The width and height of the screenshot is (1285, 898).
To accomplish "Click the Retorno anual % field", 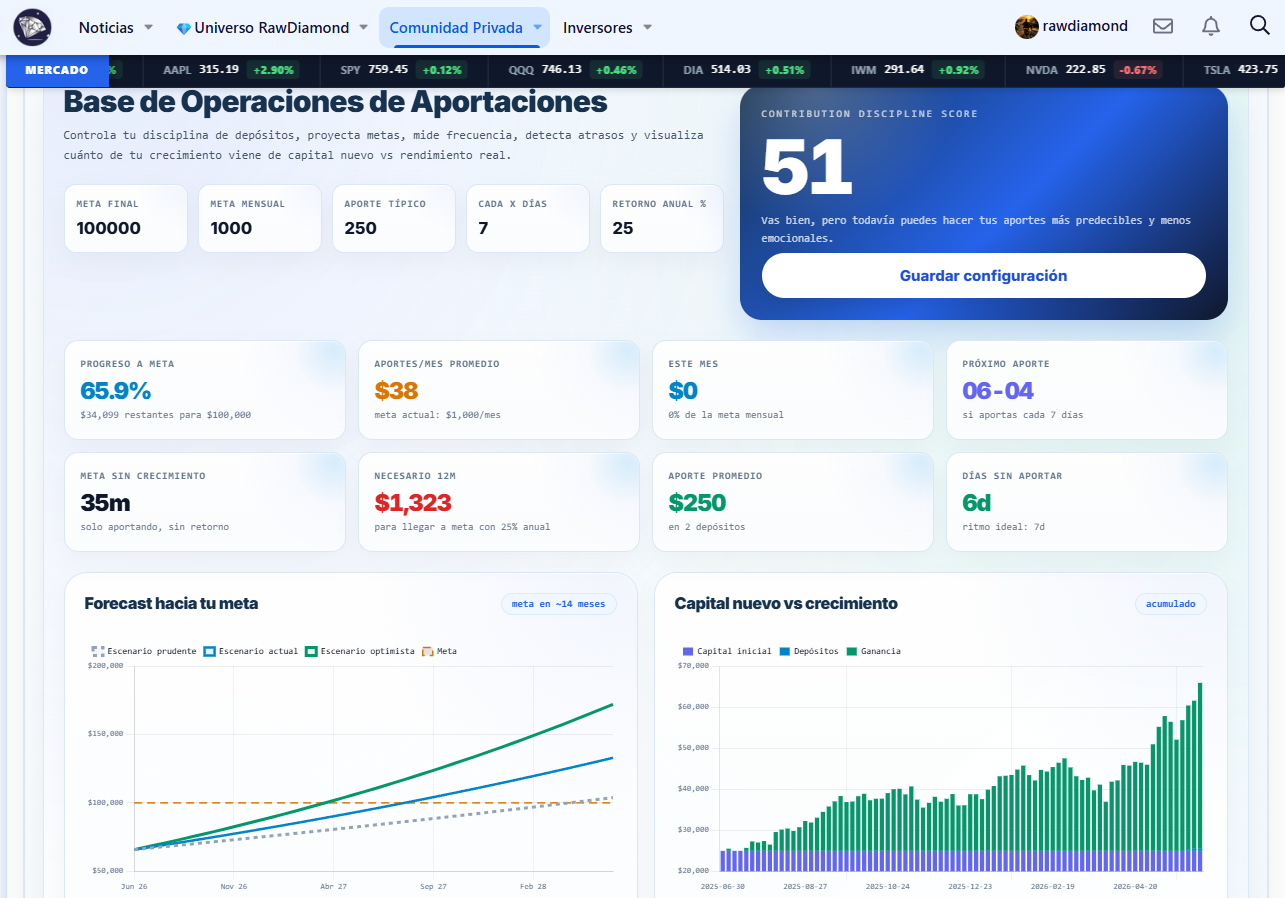I will (662, 218).
